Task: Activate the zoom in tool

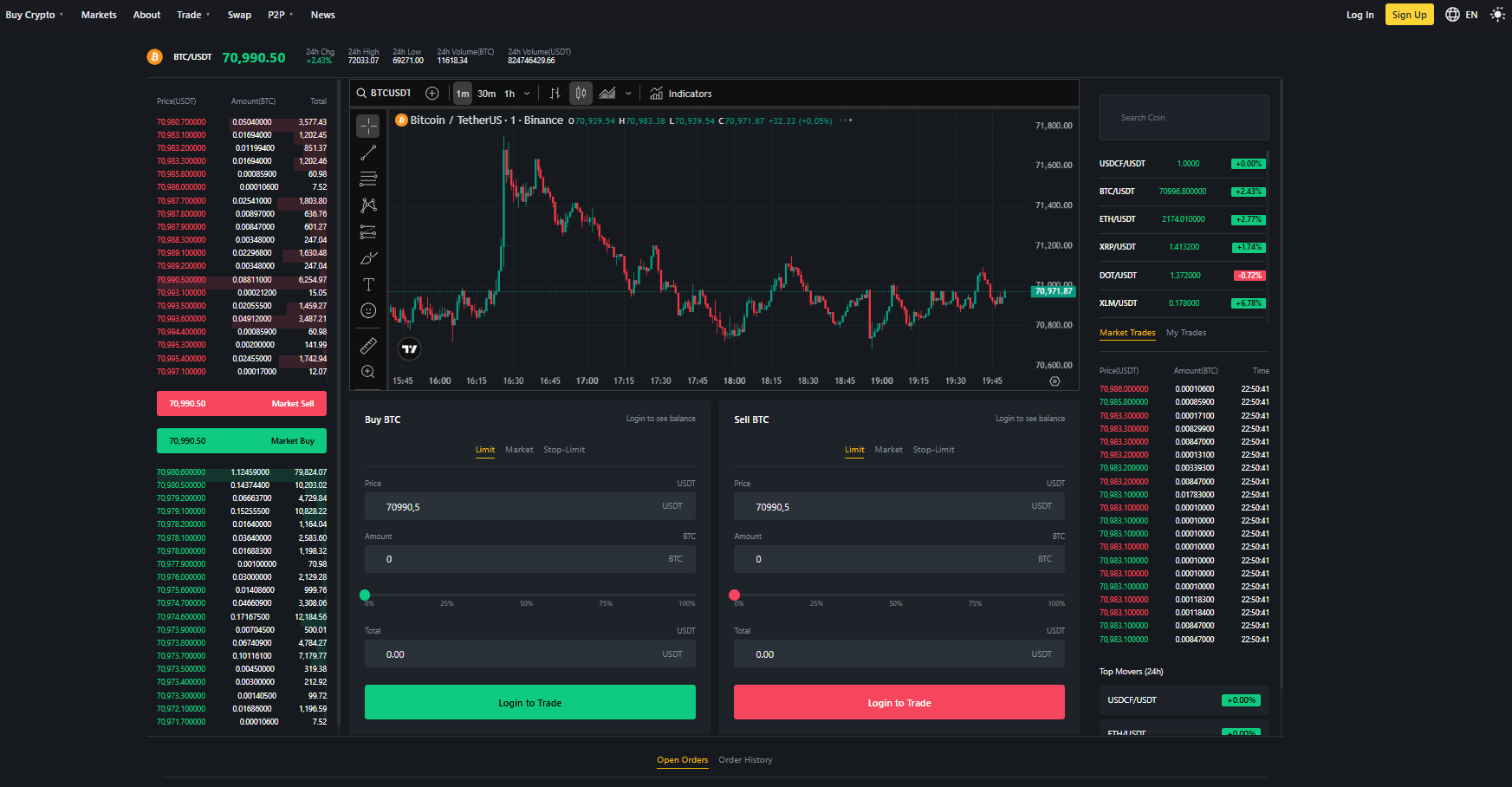Action: (368, 372)
